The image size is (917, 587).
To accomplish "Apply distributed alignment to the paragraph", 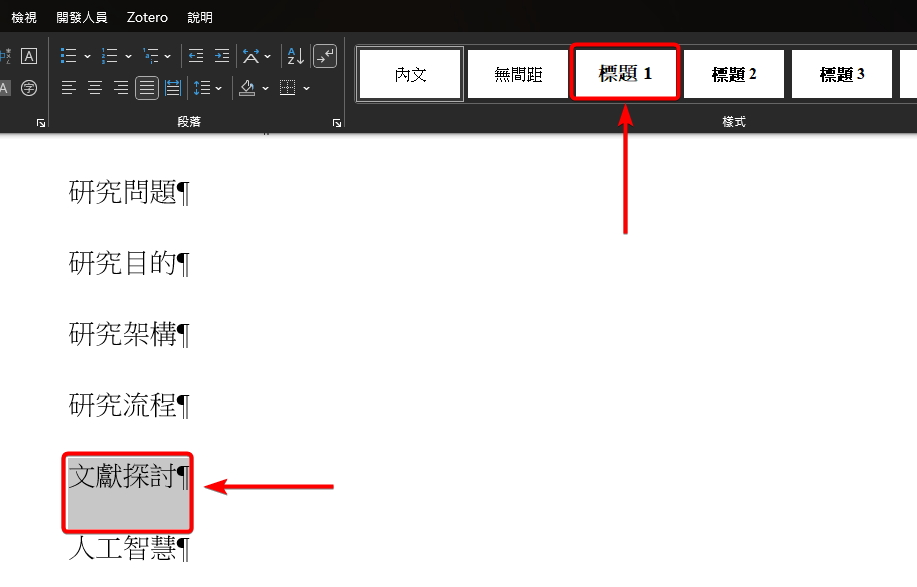I will [x=173, y=88].
